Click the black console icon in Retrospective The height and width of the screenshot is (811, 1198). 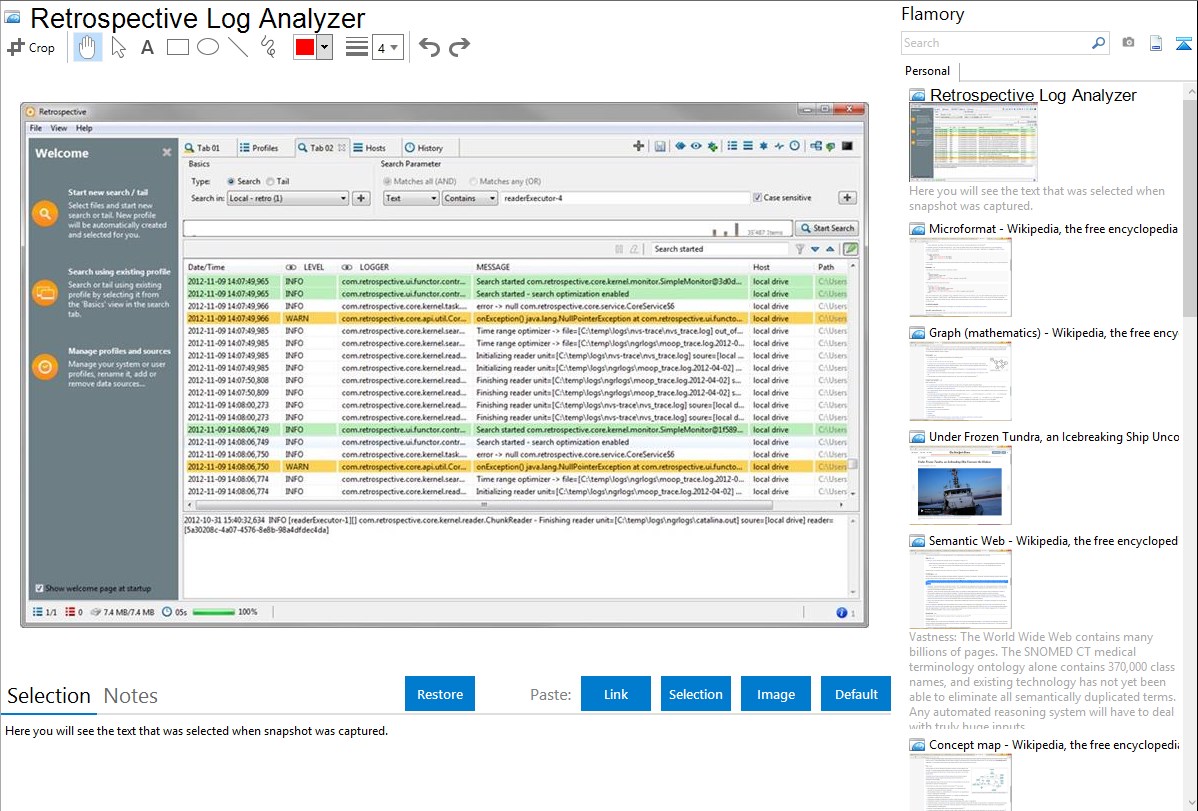tap(847, 146)
